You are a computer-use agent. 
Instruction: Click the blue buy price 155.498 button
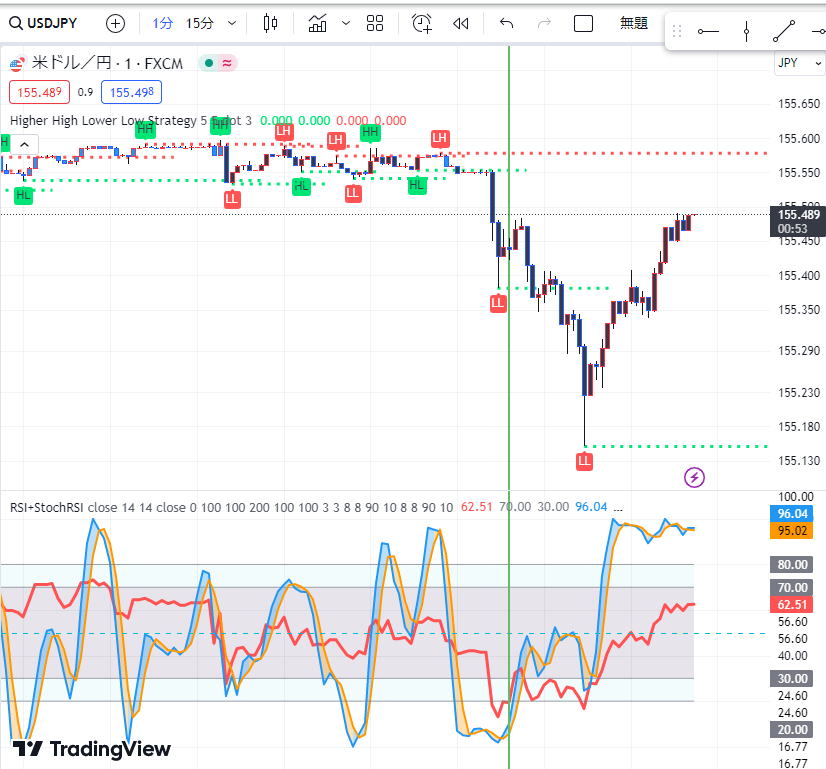131,92
